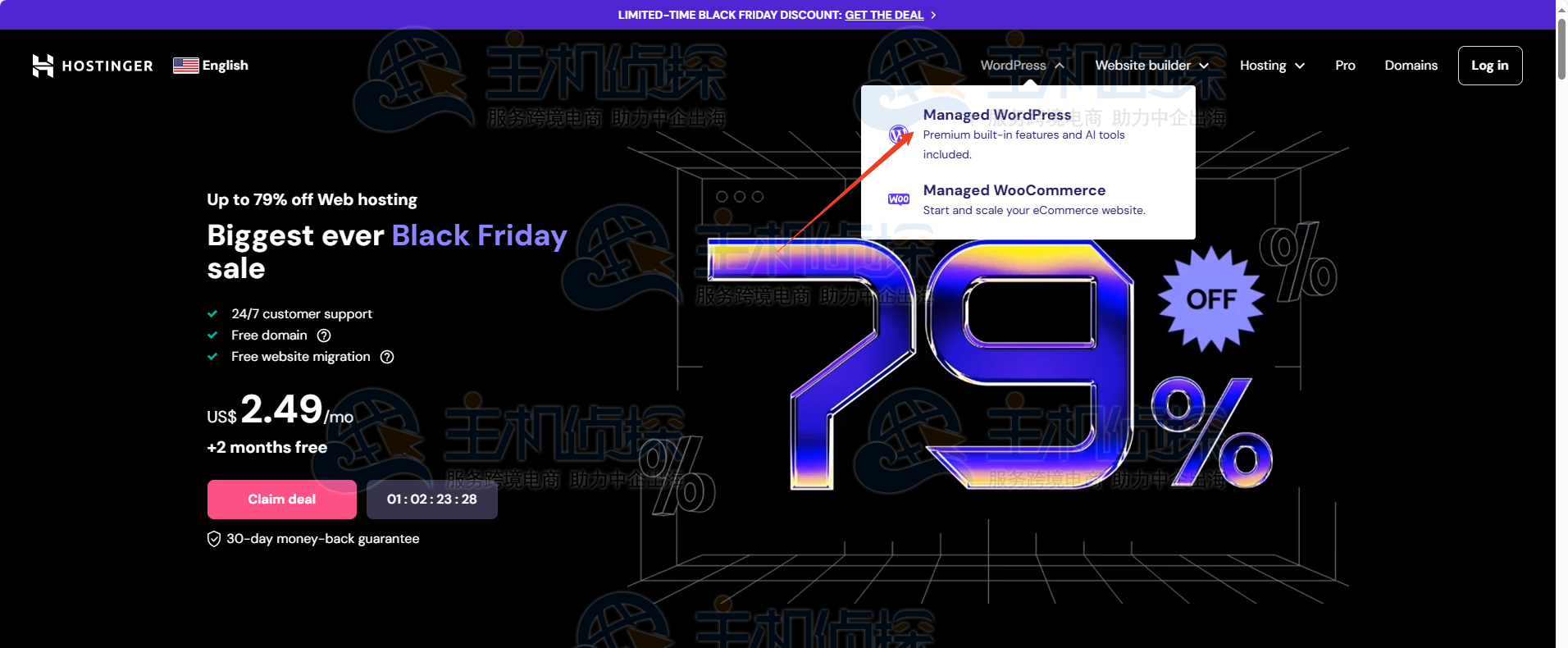Click the Claim deal button
This screenshot has height=648, width=1568.
coord(282,500)
